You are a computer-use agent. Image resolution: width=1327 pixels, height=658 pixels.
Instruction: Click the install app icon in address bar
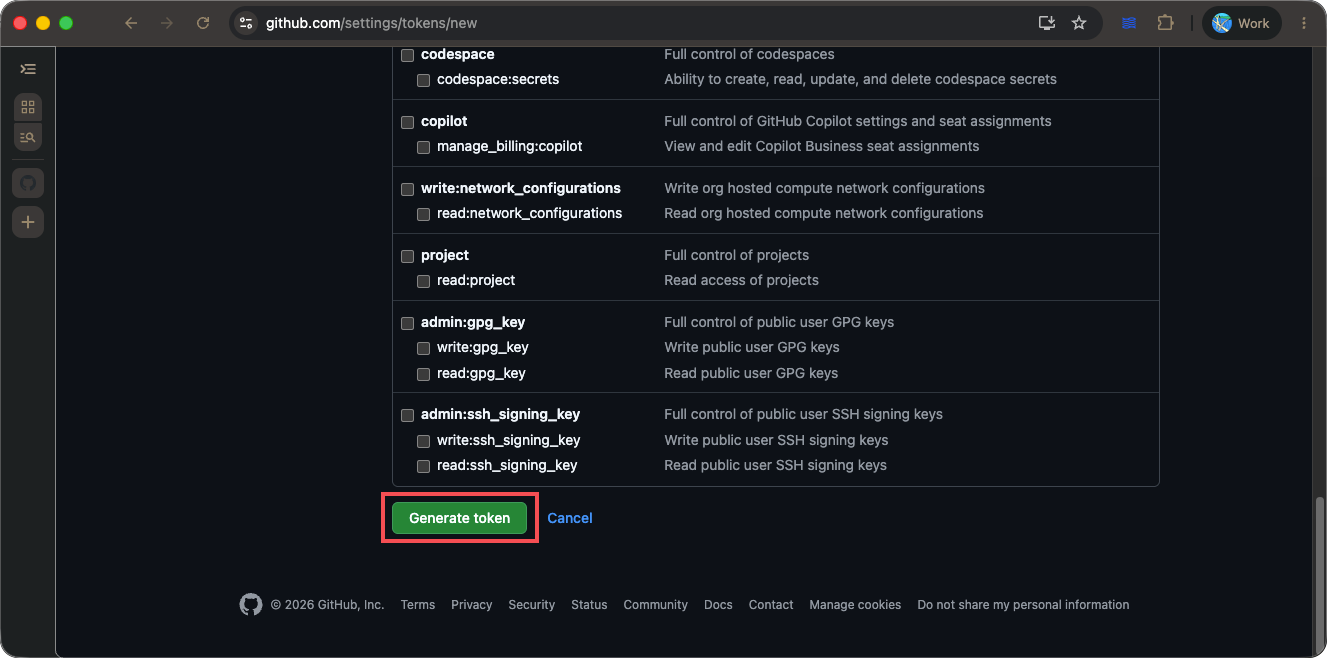[1047, 23]
